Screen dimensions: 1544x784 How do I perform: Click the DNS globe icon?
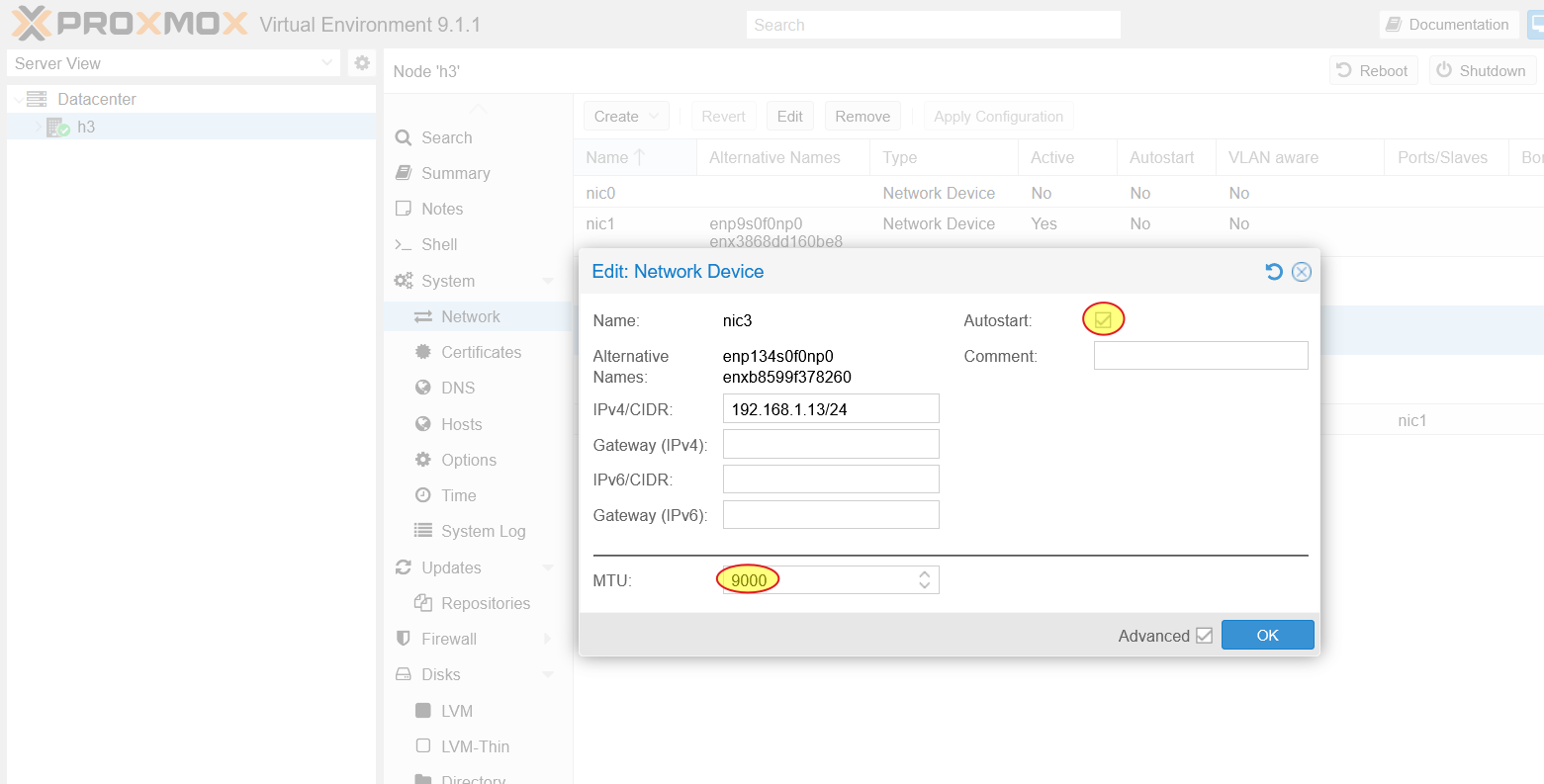pos(423,388)
